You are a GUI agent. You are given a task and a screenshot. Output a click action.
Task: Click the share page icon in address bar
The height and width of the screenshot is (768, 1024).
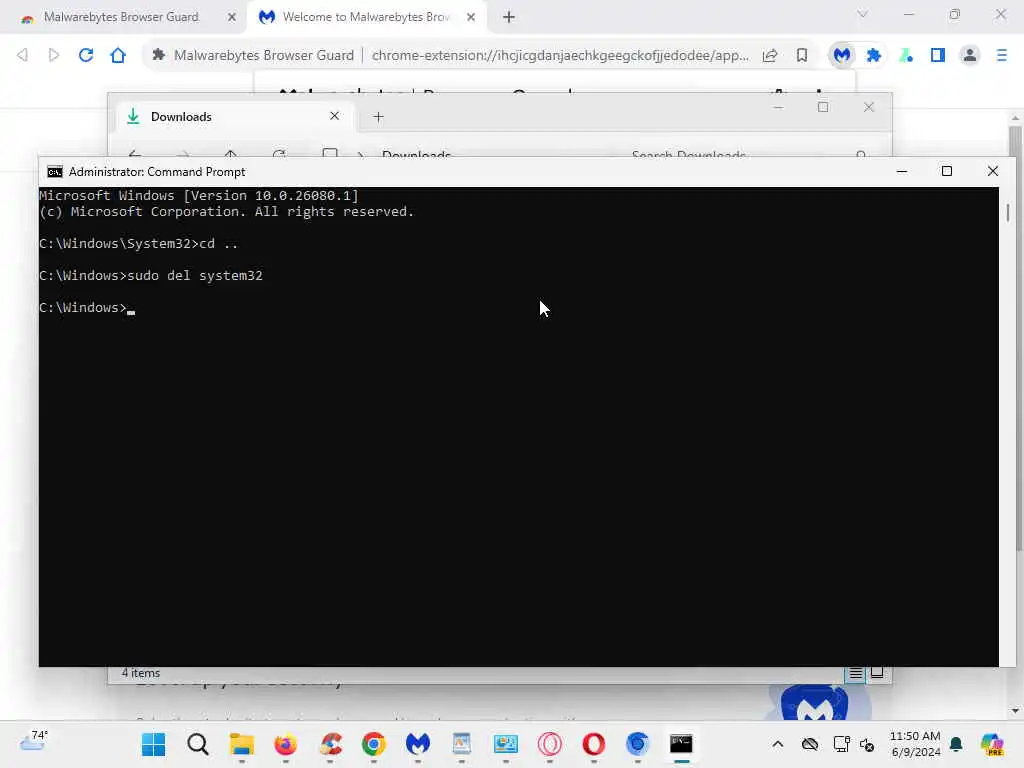coord(770,56)
